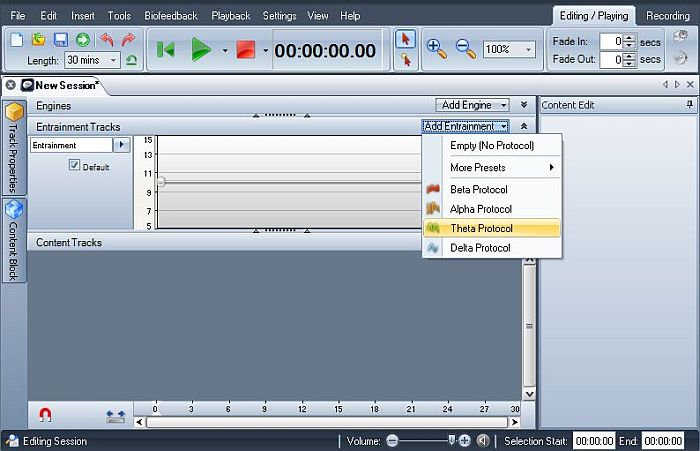The image size is (700, 451).
Task: Open the Settings menu
Action: (279, 16)
